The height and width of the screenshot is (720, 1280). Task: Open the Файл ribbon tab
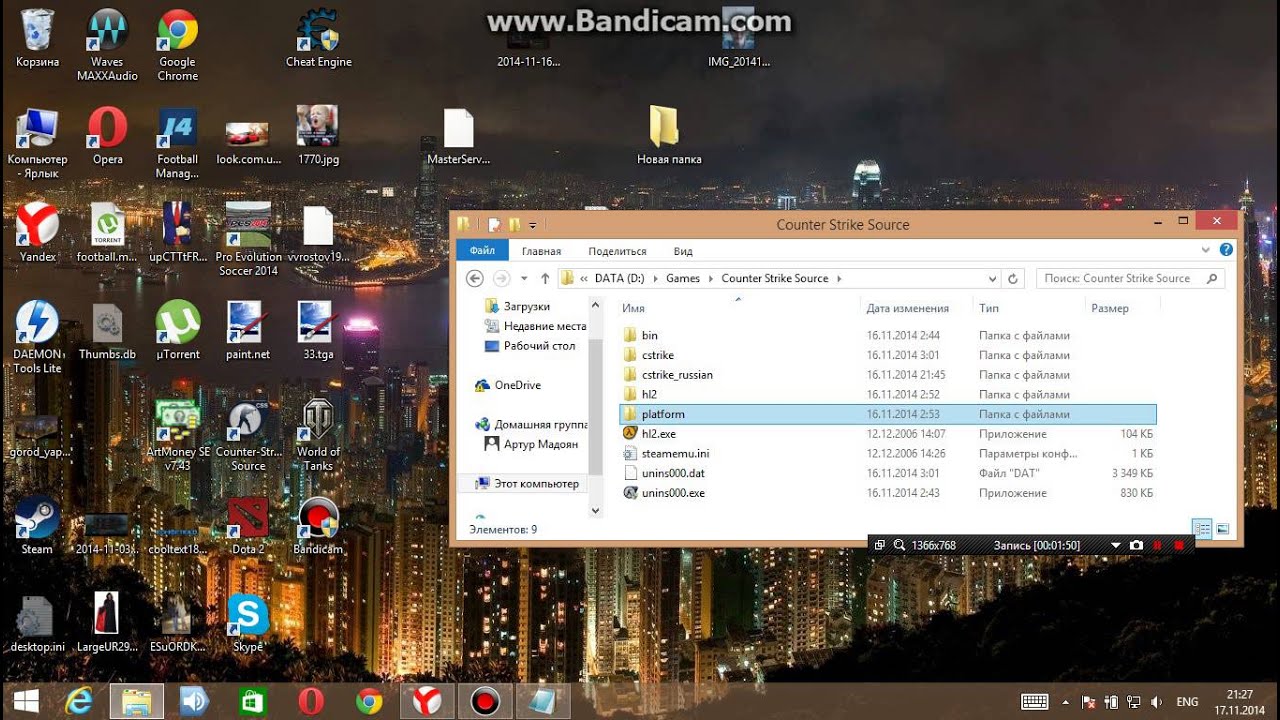[482, 251]
